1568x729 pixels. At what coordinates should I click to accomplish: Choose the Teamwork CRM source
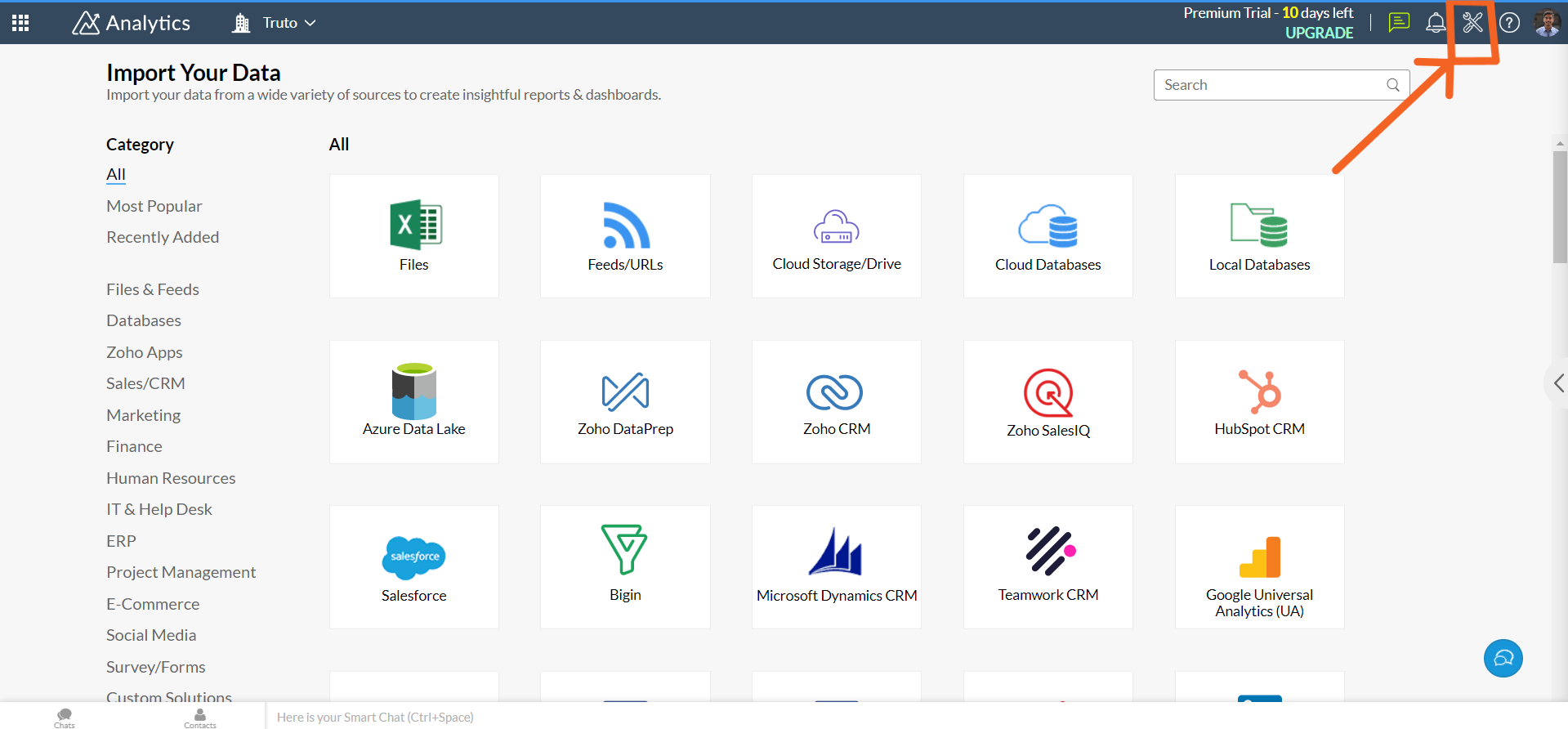pos(1048,567)
